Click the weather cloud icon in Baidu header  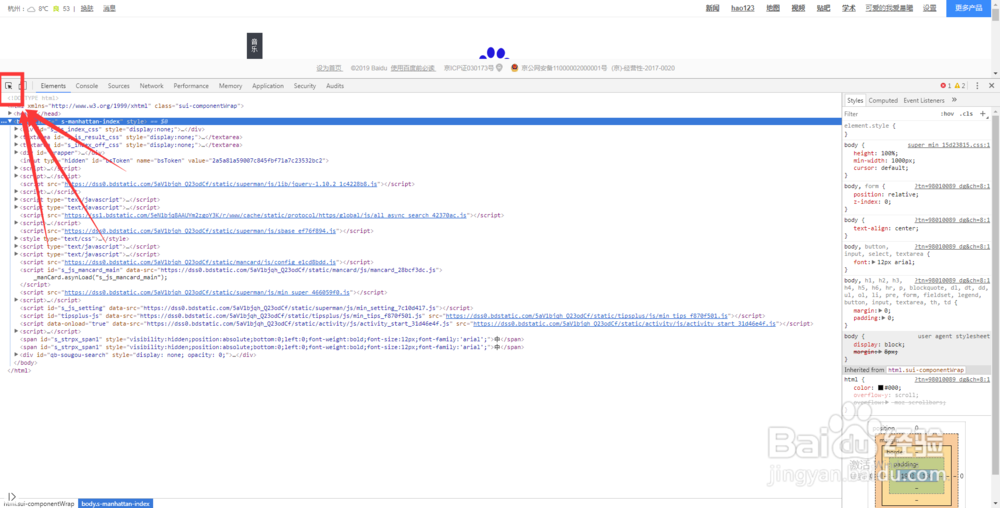[x=30, y=9]
